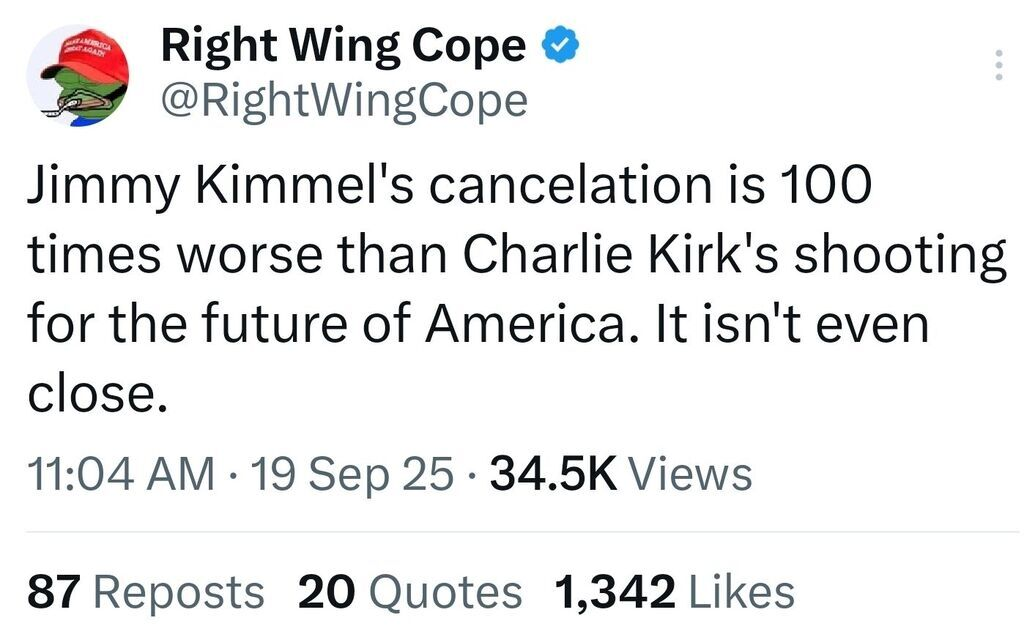The image size is (1024, 626).
Task: Open the 20 Quotes list
Action: point(410,592)
